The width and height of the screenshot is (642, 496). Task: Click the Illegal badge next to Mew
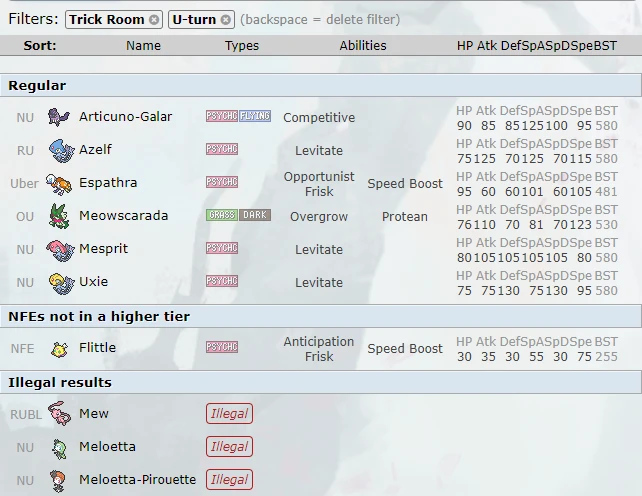(229, 414)
